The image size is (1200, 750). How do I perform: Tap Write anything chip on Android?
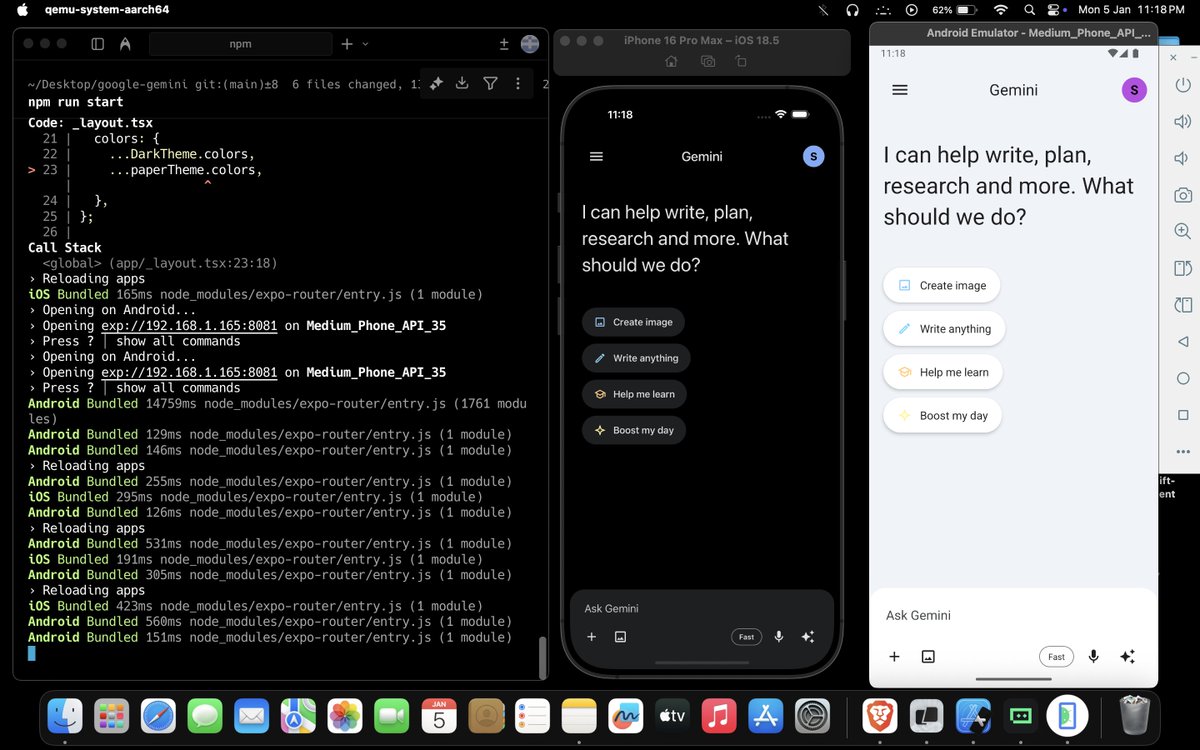944,329
